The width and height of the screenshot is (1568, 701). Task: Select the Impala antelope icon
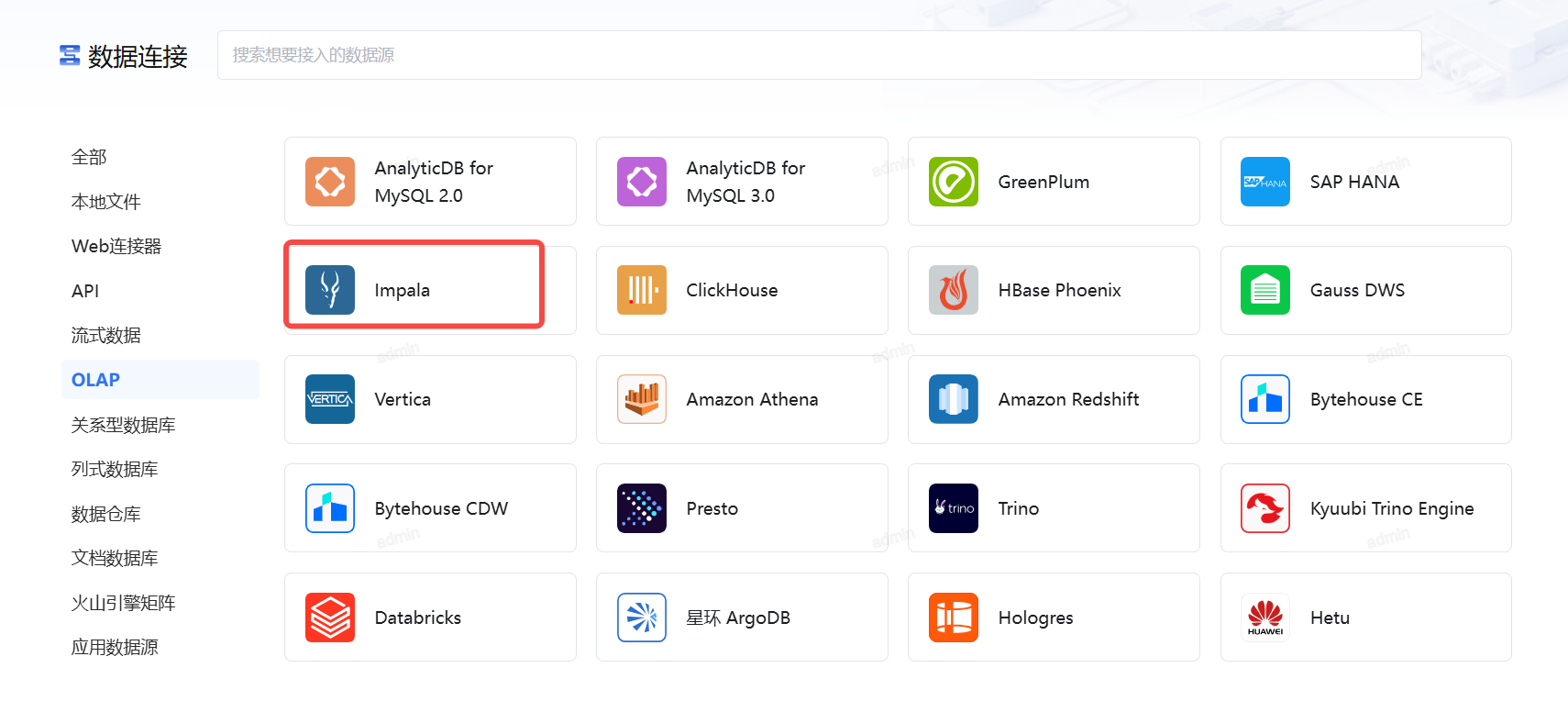click(x=330, y=290)
